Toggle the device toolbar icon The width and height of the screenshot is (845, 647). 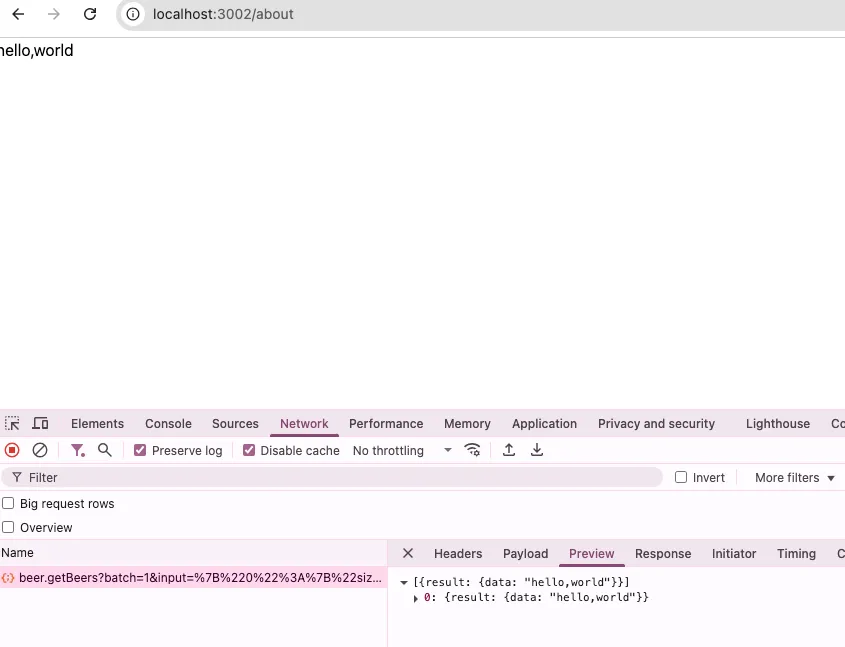click(x=40, y=423)
